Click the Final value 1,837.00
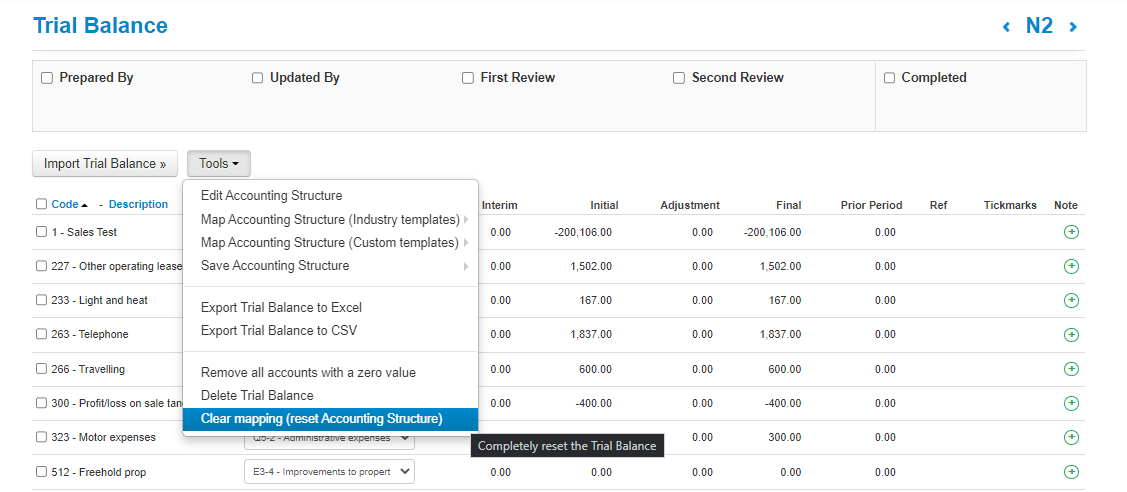Viewport: 1127px width, 492px height. coord(780,335)
